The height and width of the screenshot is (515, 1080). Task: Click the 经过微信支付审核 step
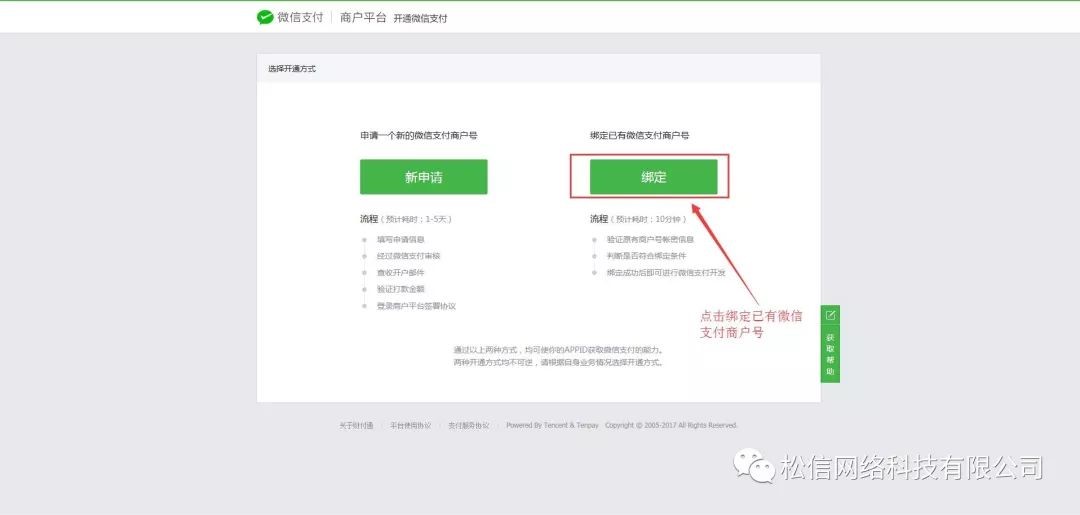click(408, 256)
